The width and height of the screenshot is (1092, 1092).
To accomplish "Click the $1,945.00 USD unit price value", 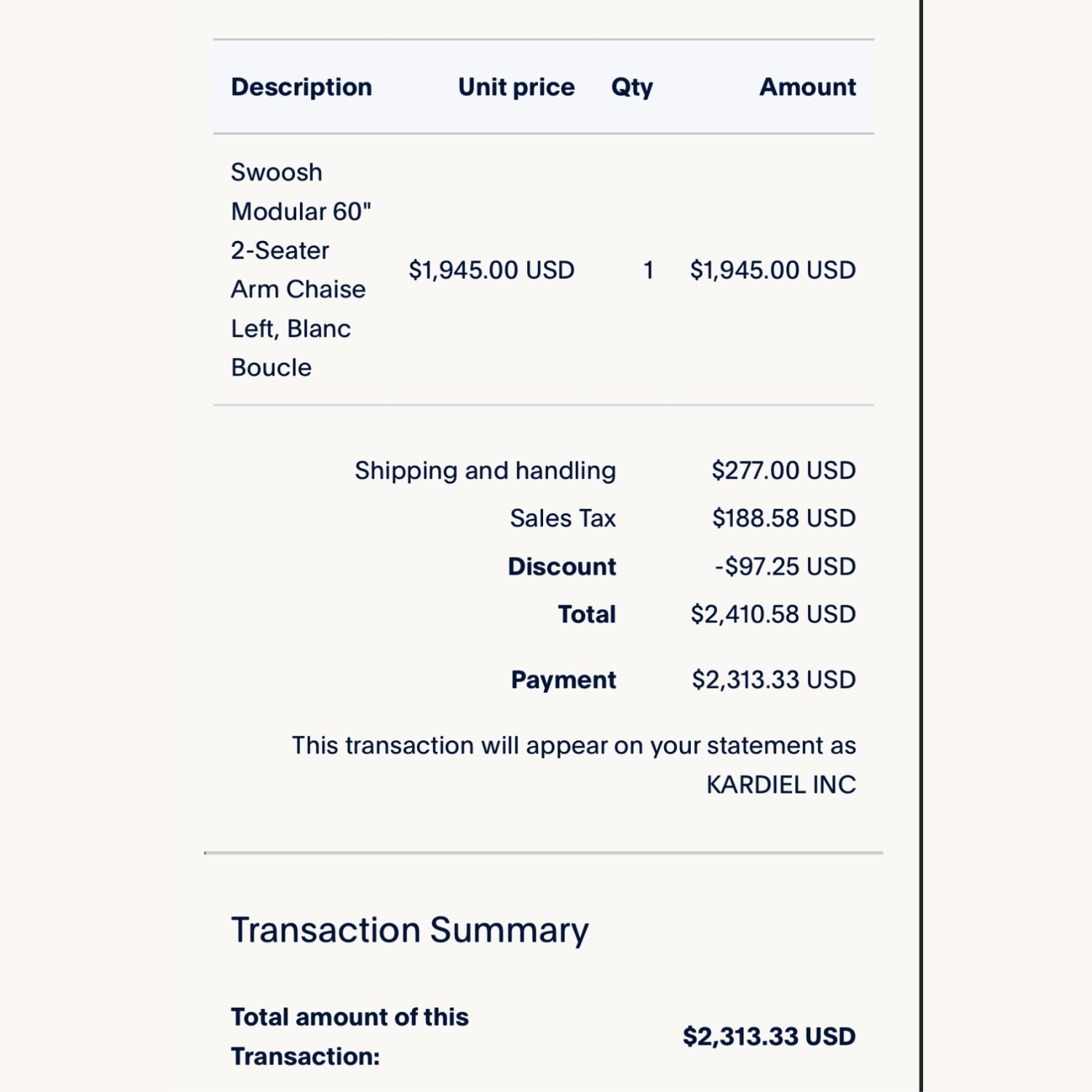I will (x=491, y=270).
